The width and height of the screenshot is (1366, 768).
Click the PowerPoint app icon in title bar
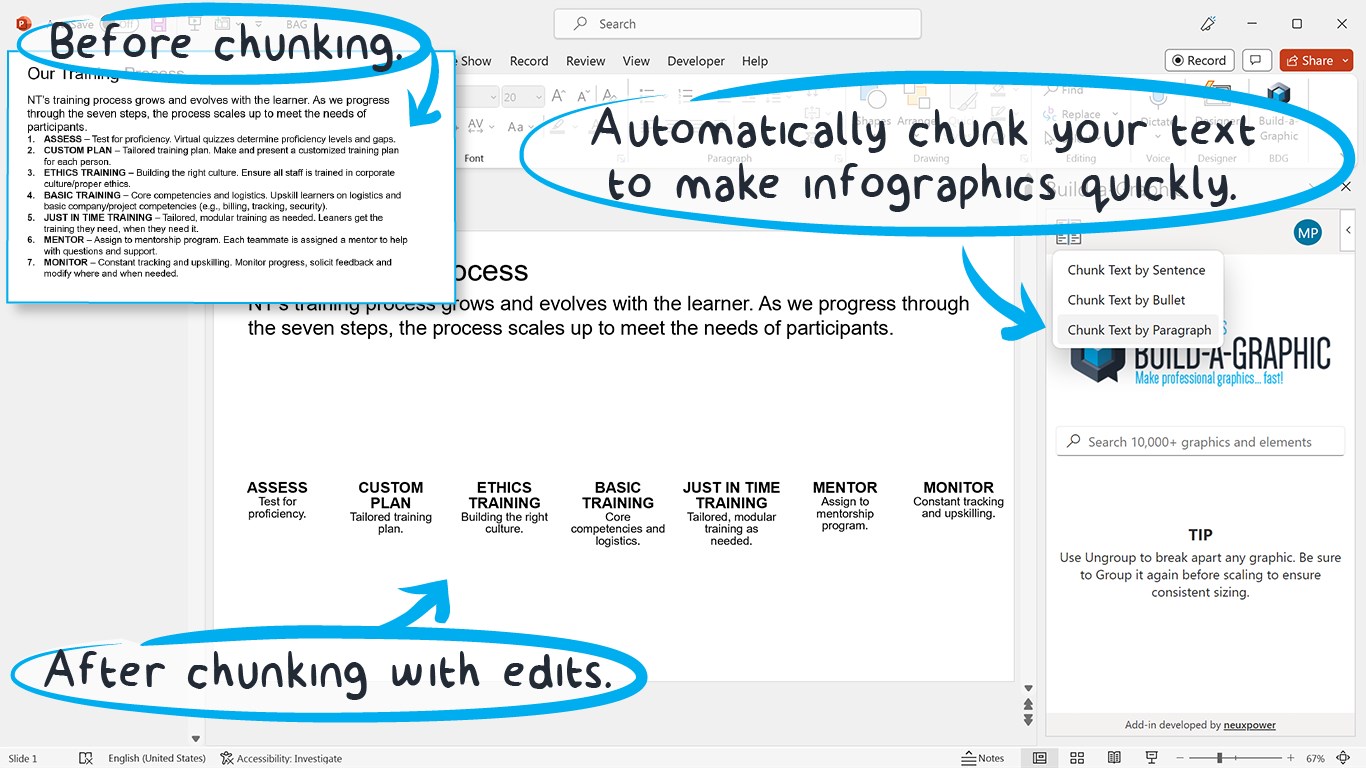(24, 23)
